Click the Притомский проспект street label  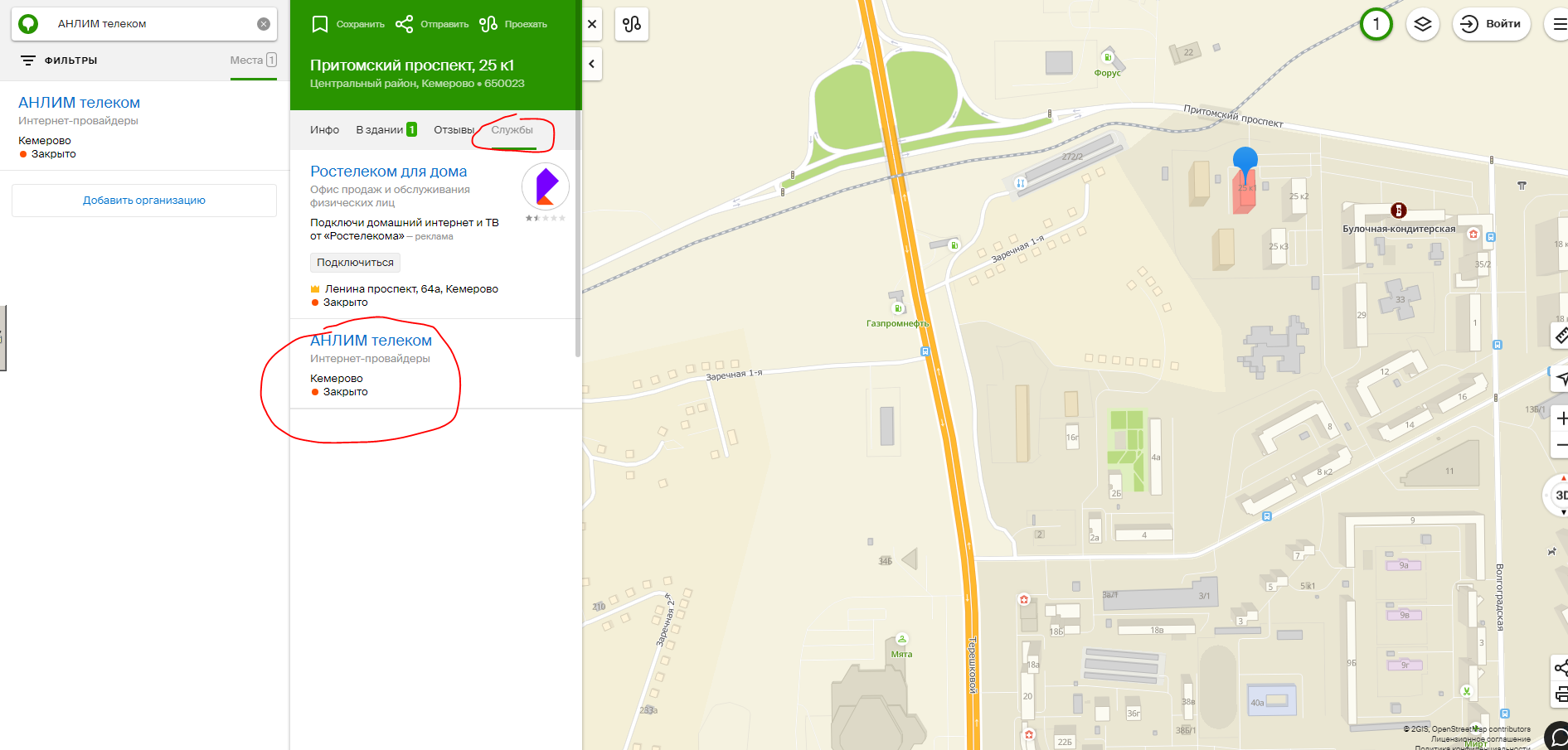click(x=1233, y=116)
